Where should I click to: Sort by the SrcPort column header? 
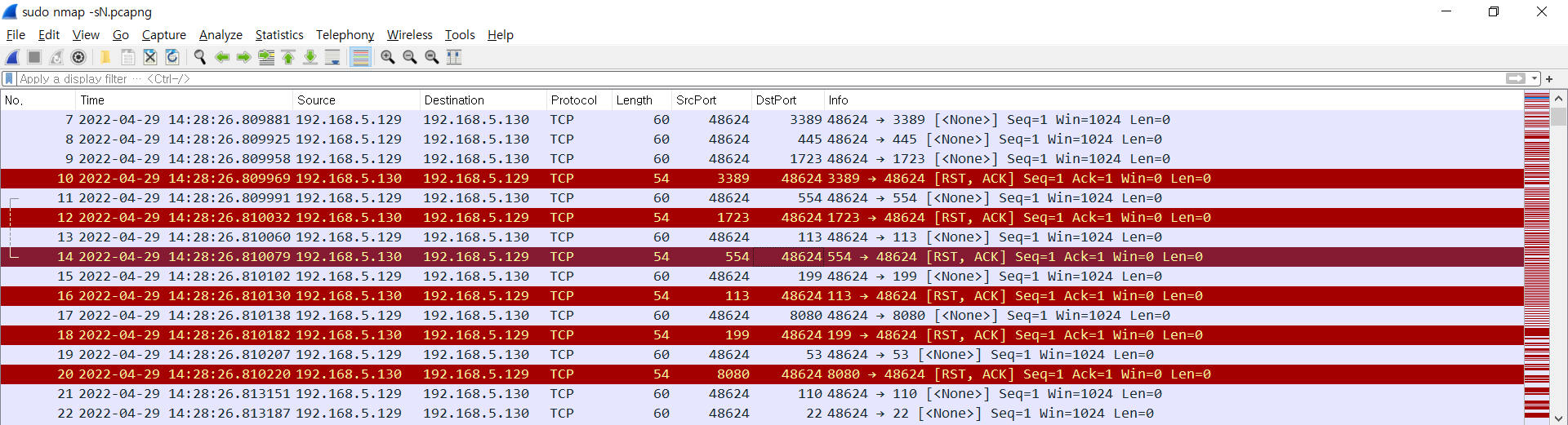pyautogui.click(x=711, y=100)
